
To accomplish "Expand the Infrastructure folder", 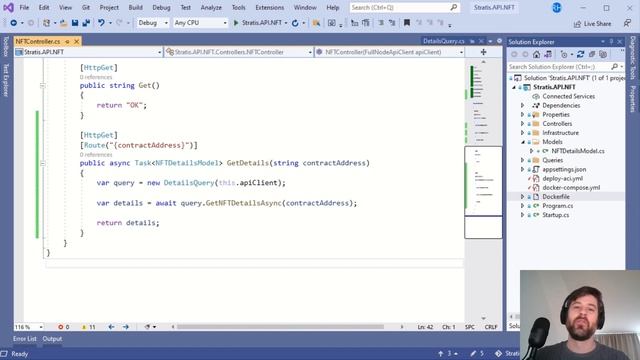I will [x=522, y=133].
